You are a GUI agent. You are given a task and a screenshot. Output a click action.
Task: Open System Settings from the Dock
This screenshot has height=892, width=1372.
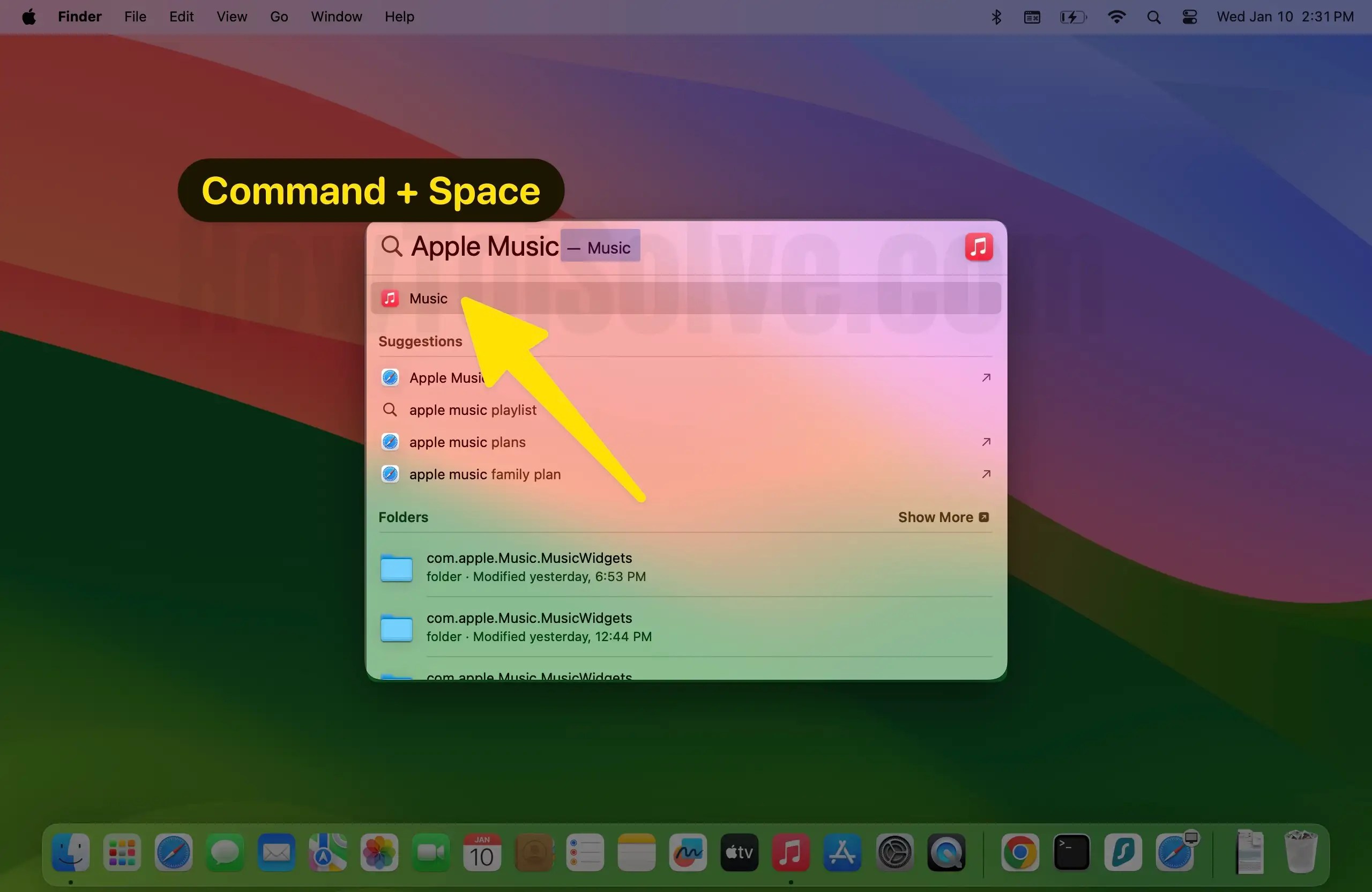click(x=894, y=853)
